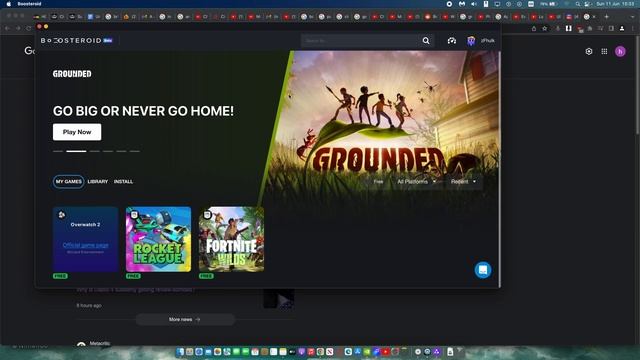Image resolution: width=640 pixels, height=360 pixels.
Task: Open a new browser tab with plus icon
Action: (607, 17)
